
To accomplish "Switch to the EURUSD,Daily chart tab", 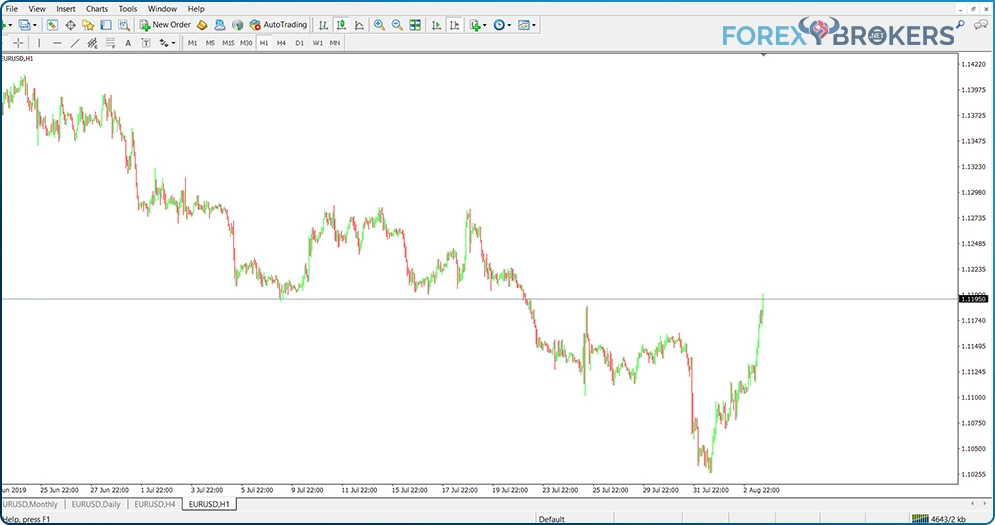I will coord(96,504).
